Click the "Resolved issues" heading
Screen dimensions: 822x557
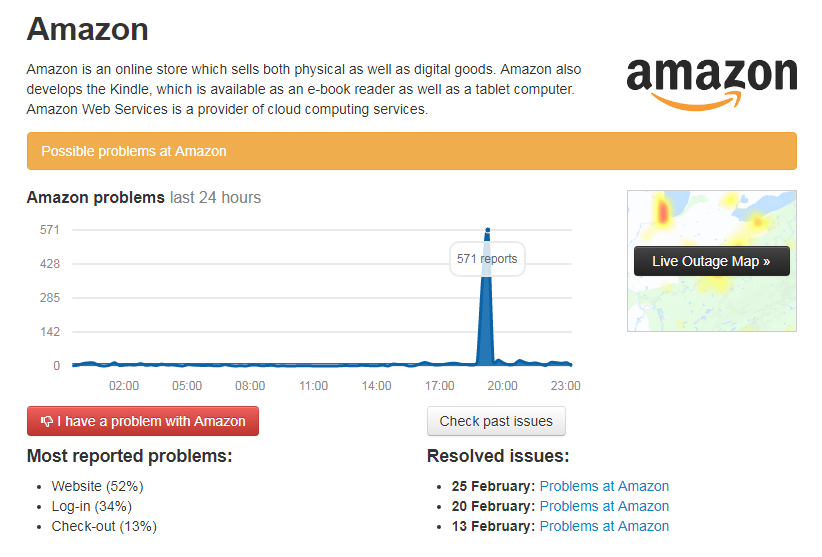coord(498,456)
